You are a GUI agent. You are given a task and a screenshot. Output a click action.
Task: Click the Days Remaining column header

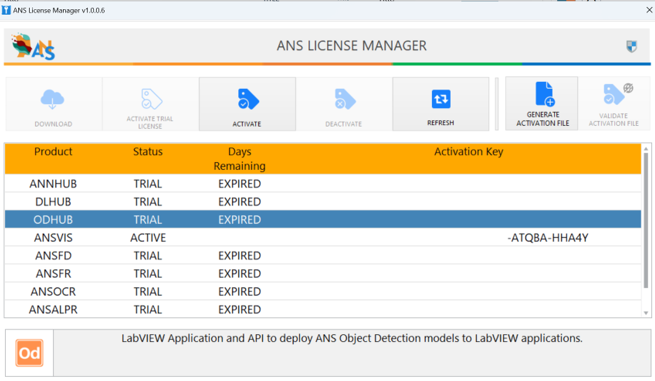tap(239, 159)
